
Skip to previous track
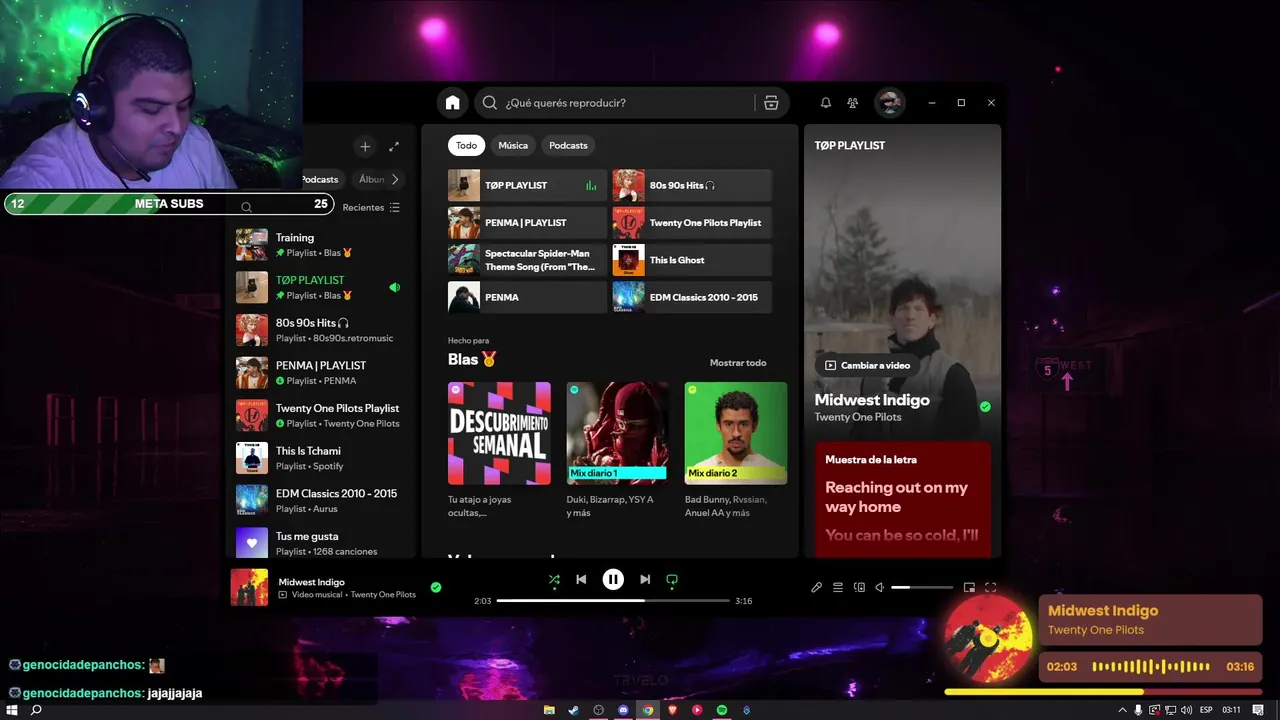point(581,579)
